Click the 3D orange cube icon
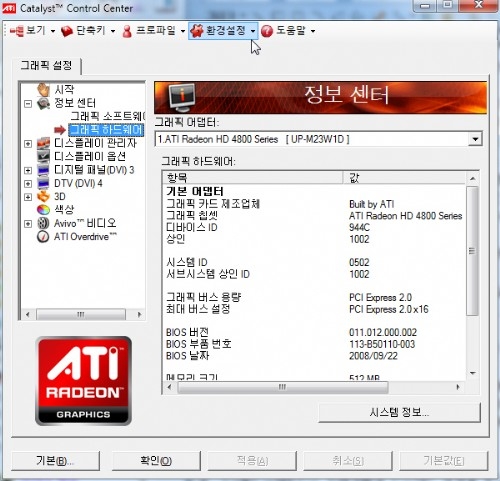Image resolution: width=500 pixels, height=481 pixels. tap(43, 196)
